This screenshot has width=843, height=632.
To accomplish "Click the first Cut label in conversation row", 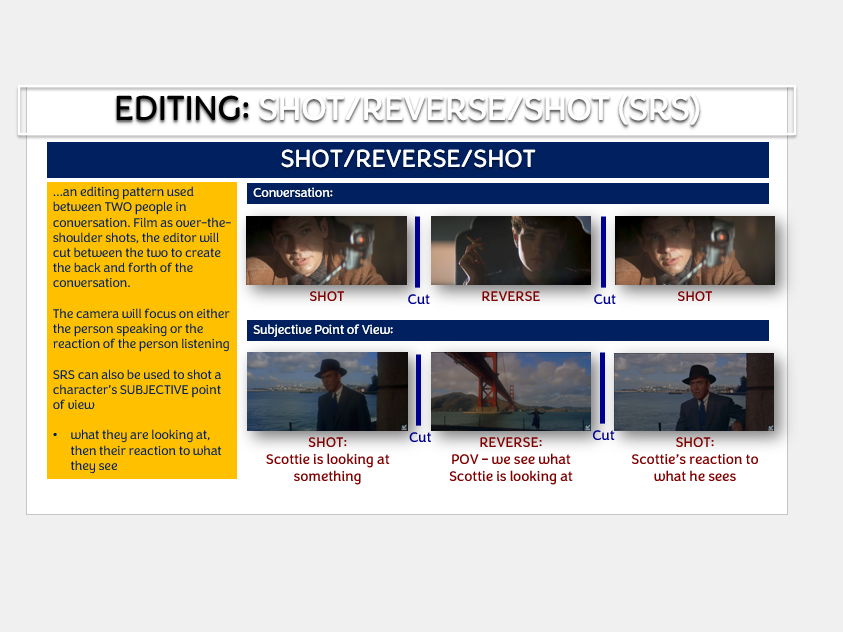I will point(418,299).
